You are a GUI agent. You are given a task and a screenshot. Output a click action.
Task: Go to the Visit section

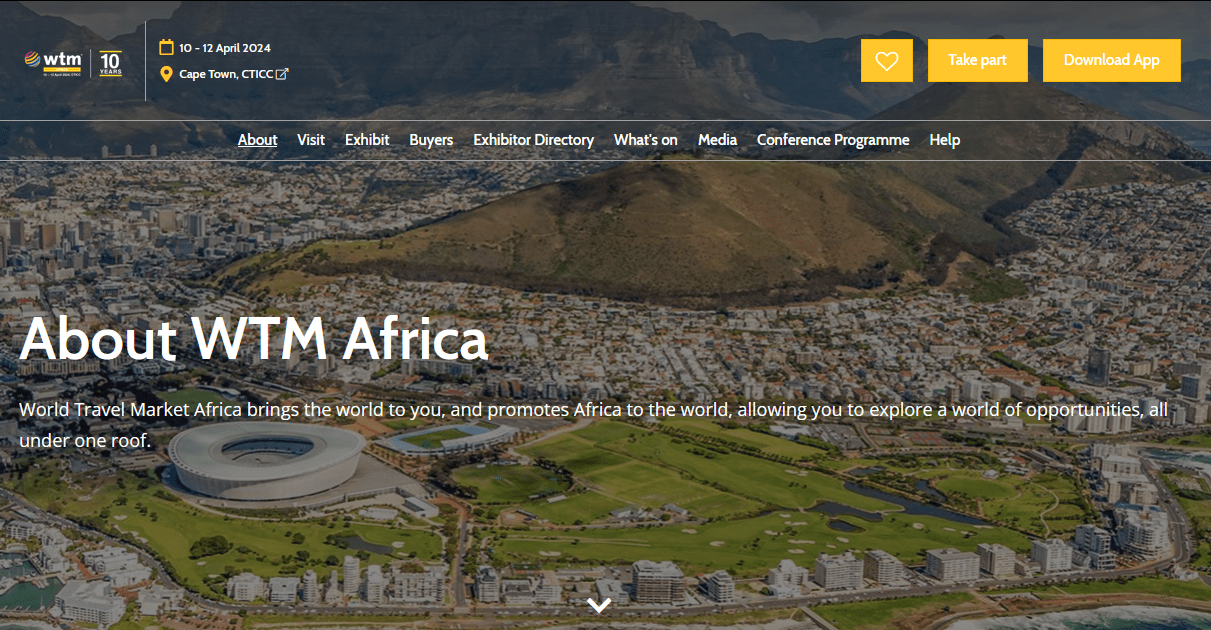(x=311, y=140)
